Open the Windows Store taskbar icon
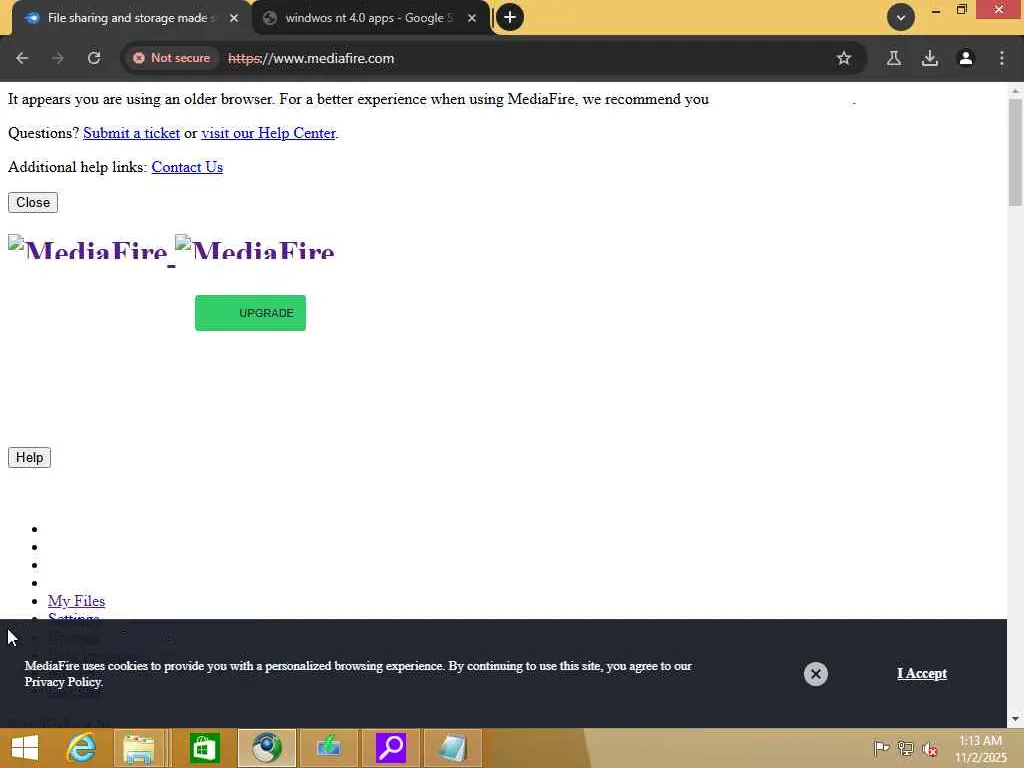 (x=204, y=748)
